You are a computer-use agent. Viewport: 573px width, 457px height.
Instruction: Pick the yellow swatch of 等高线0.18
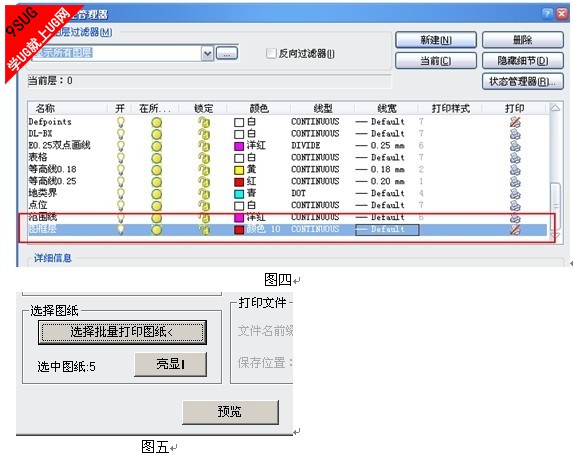(x=239, y=170)
